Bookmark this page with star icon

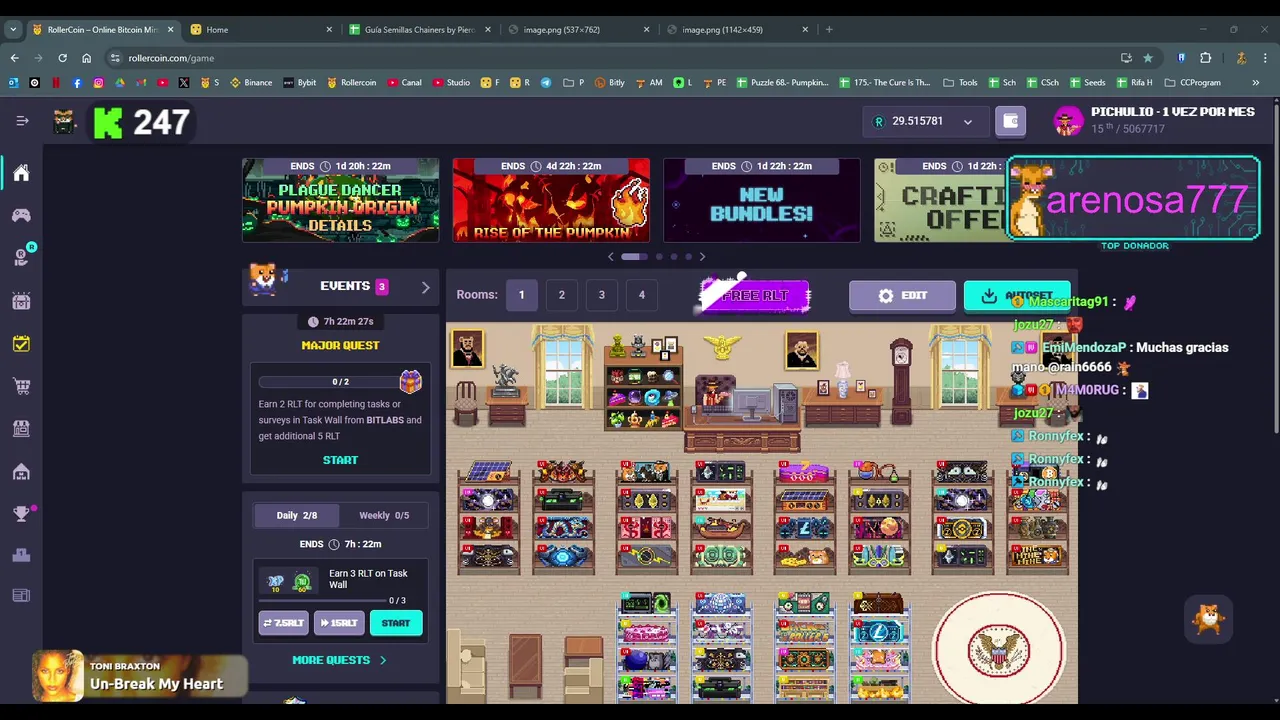point(1147,58)
